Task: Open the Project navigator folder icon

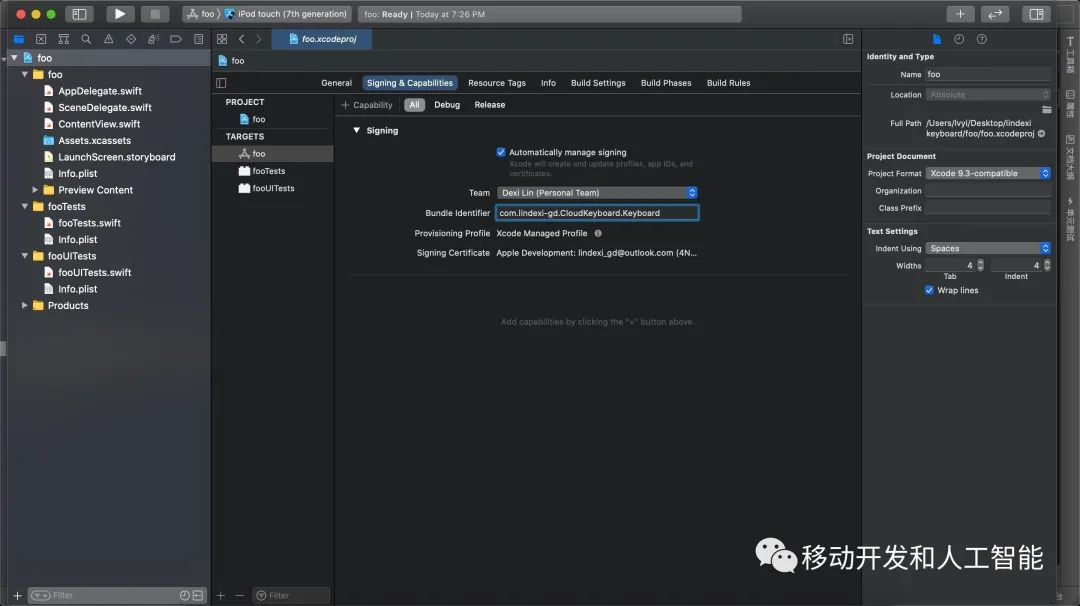Action: tap(19, 39)
